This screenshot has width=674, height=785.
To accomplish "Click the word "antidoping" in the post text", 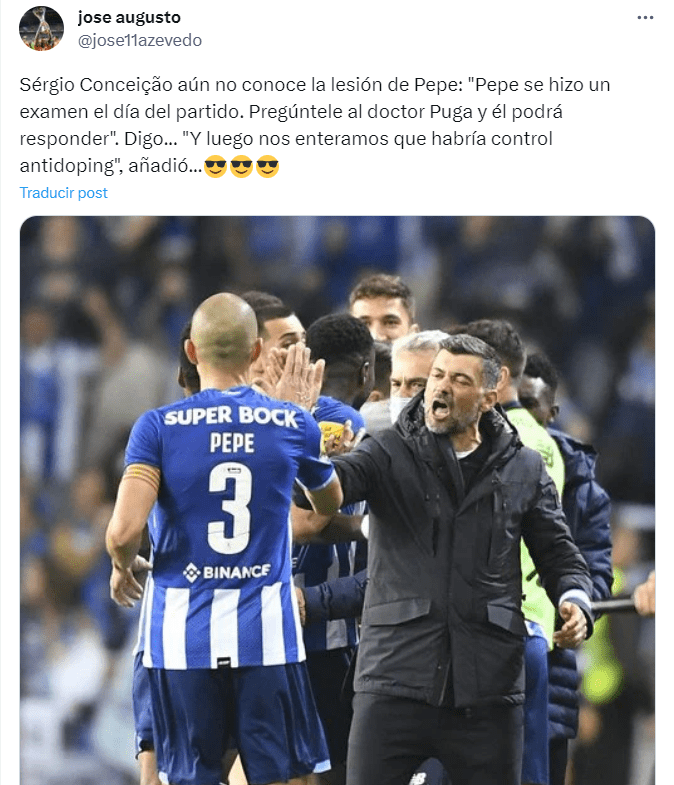I will point(70,166).
